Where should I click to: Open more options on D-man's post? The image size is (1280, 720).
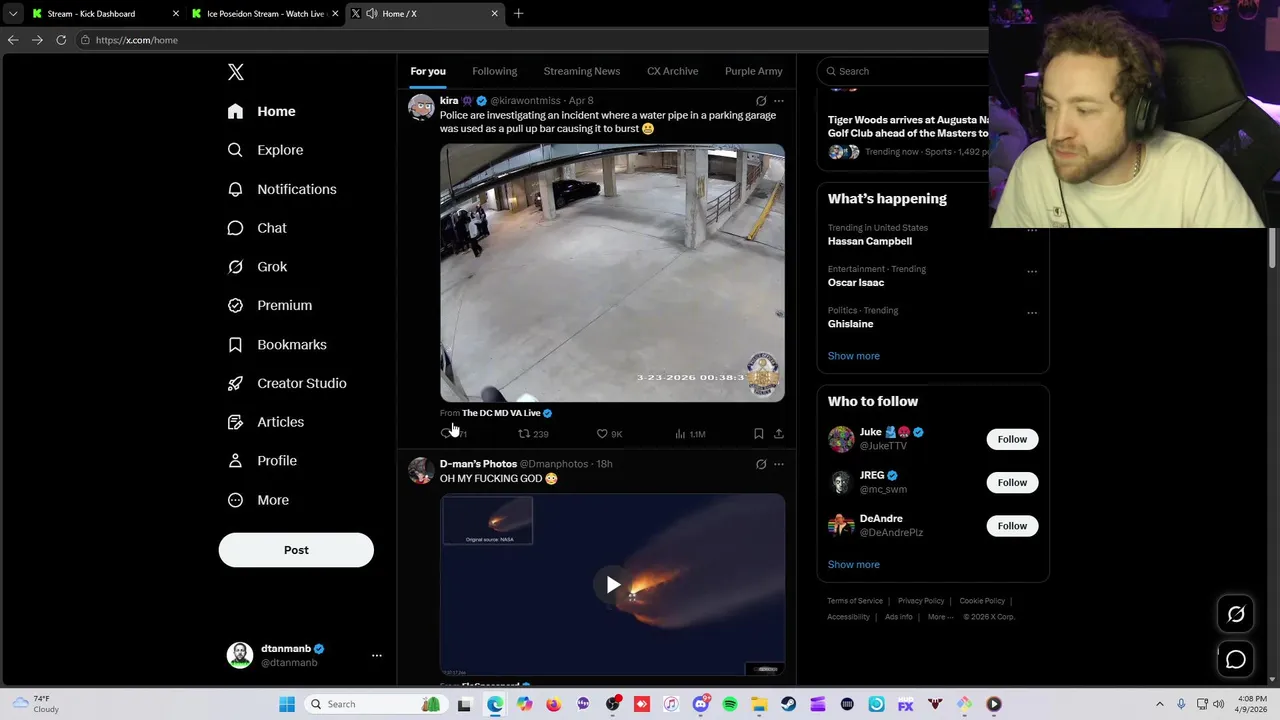click(x=779, y=464)
